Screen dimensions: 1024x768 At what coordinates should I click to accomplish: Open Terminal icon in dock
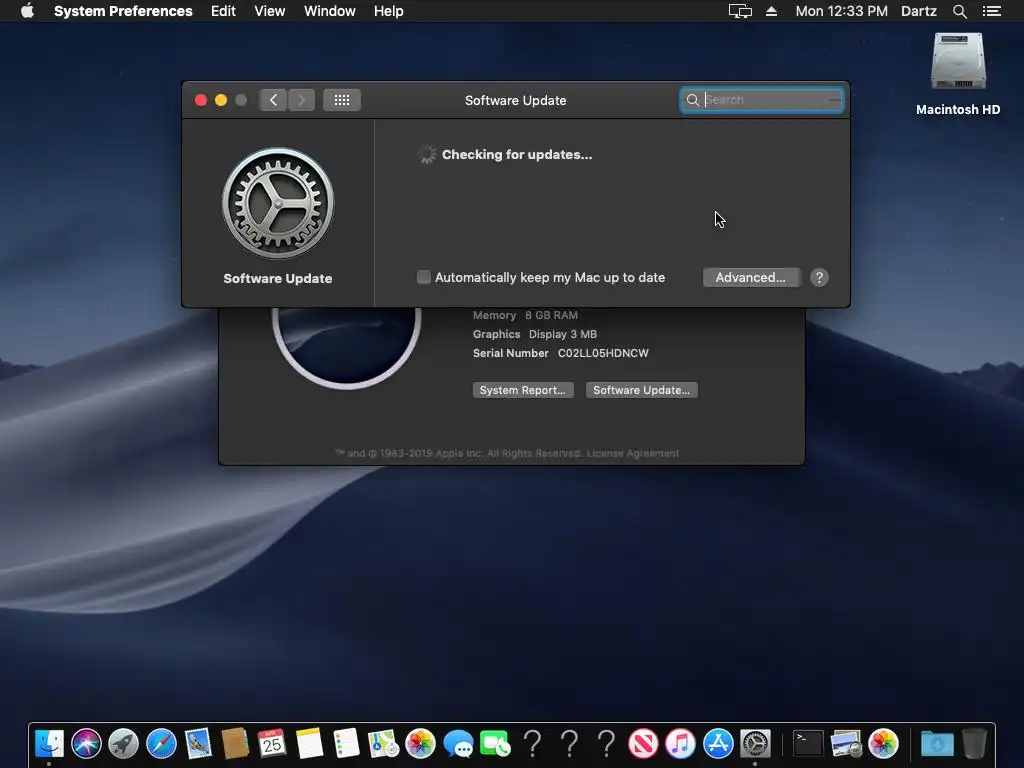[808, 744]
